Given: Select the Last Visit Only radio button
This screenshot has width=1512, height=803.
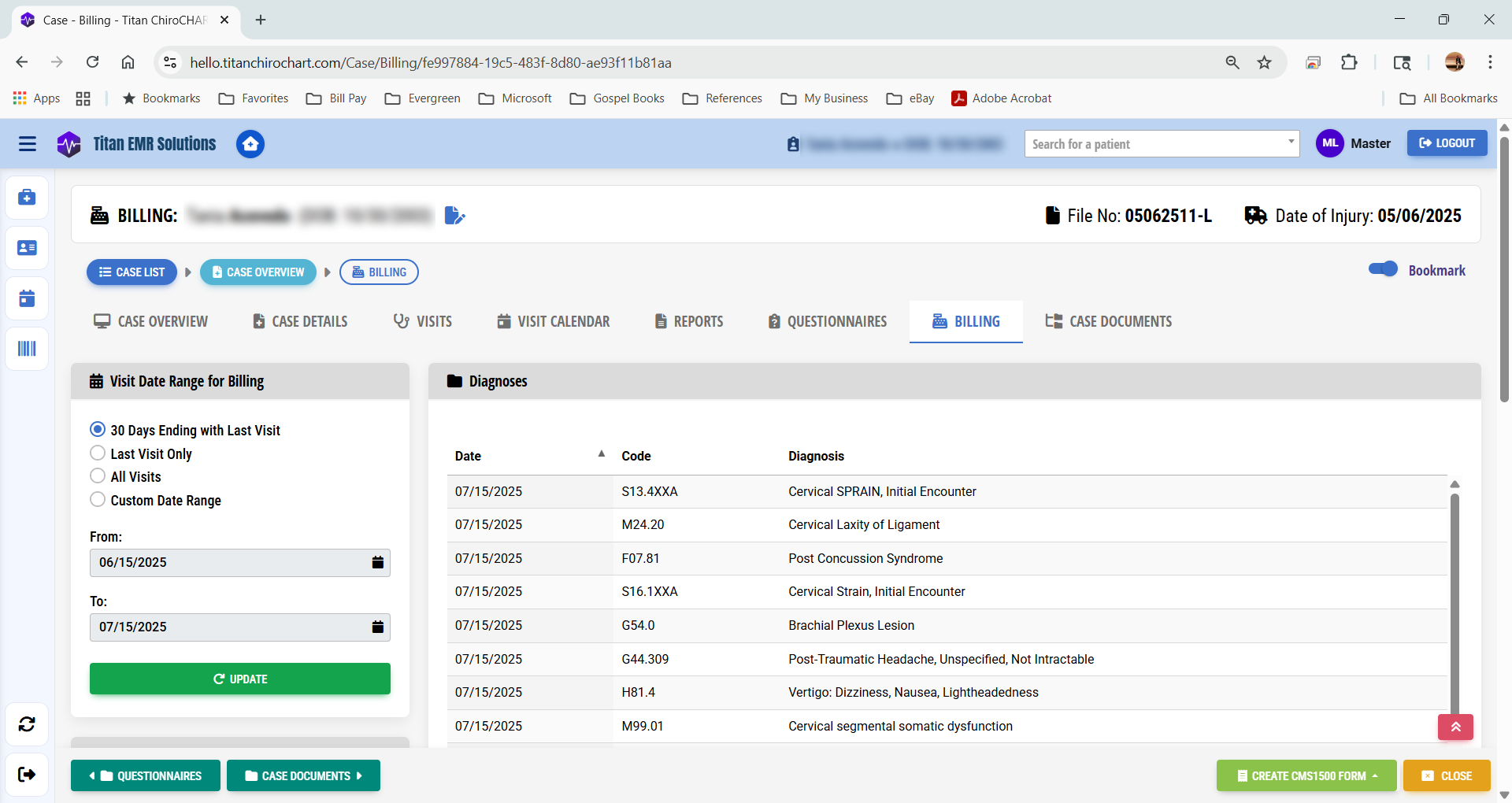Looking at the screenshot, I should click(98, 453).
